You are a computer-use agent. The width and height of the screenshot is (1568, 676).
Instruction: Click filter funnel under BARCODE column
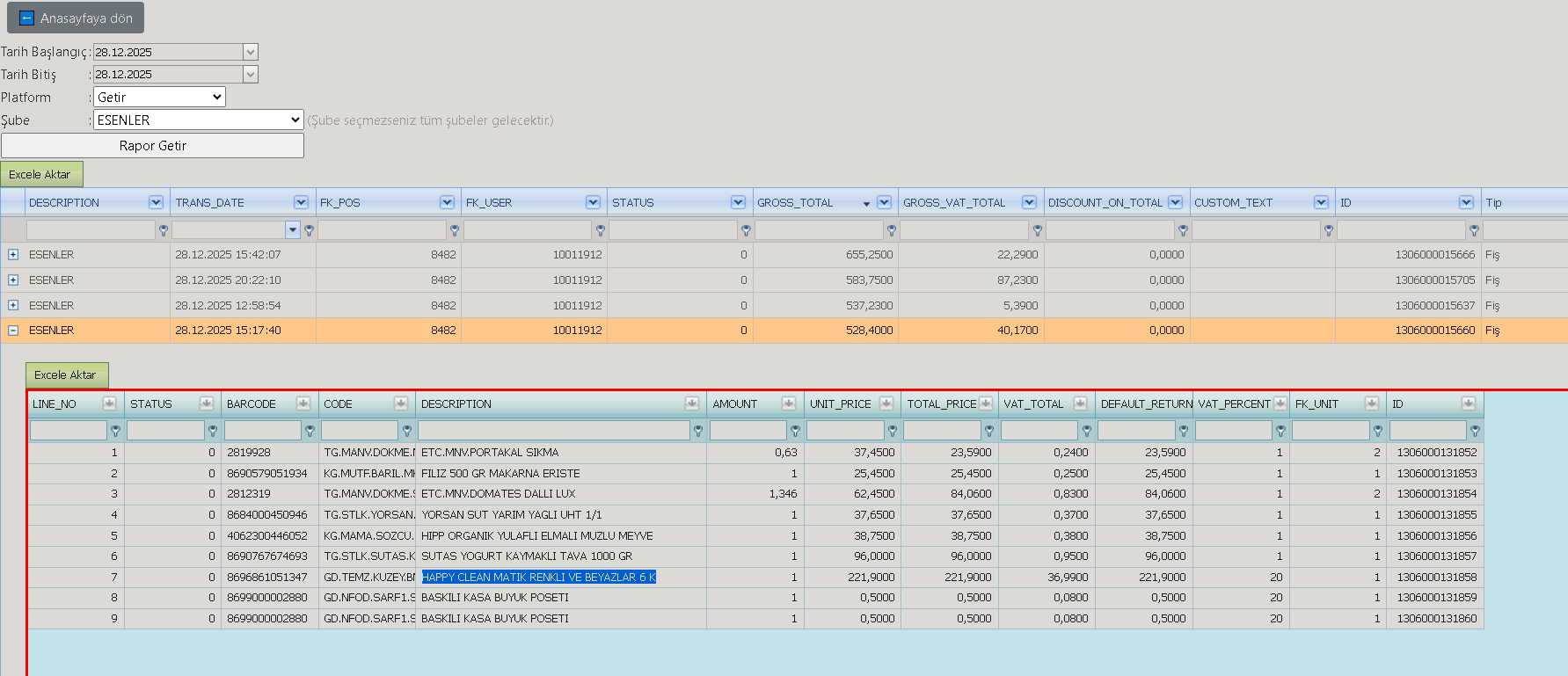pyautogui.click(x=310, y=431)
